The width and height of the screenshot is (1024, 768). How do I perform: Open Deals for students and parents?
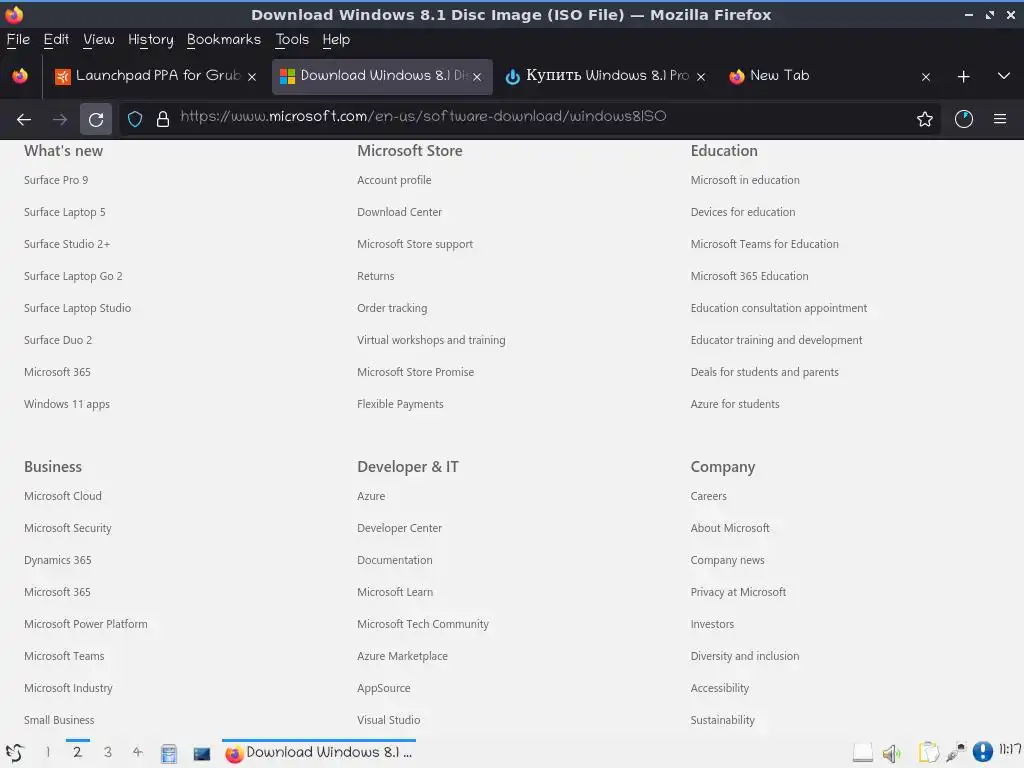tap(765, 372)
